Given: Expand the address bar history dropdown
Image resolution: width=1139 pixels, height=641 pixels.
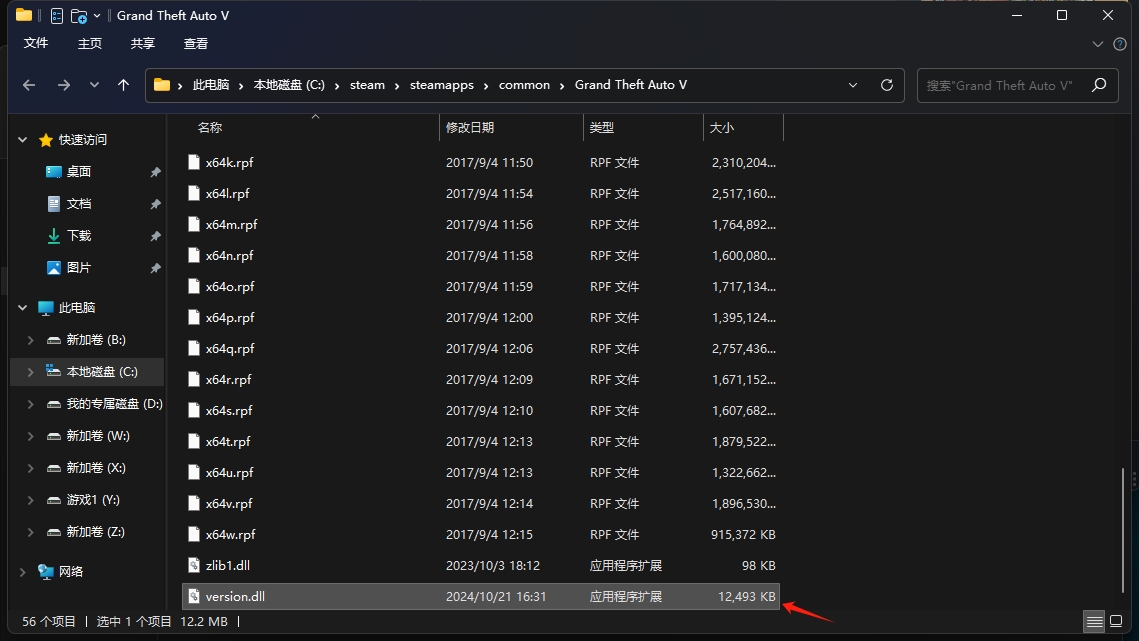Looking at the screenshot, I should pyautogui.click(x=853, y=85).
